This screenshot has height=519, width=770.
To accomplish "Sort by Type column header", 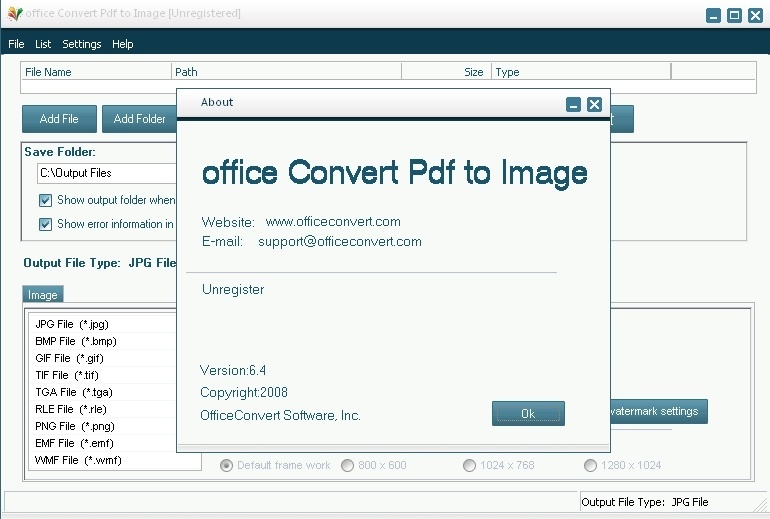I will pyautogui.click(x=581, y=72).
